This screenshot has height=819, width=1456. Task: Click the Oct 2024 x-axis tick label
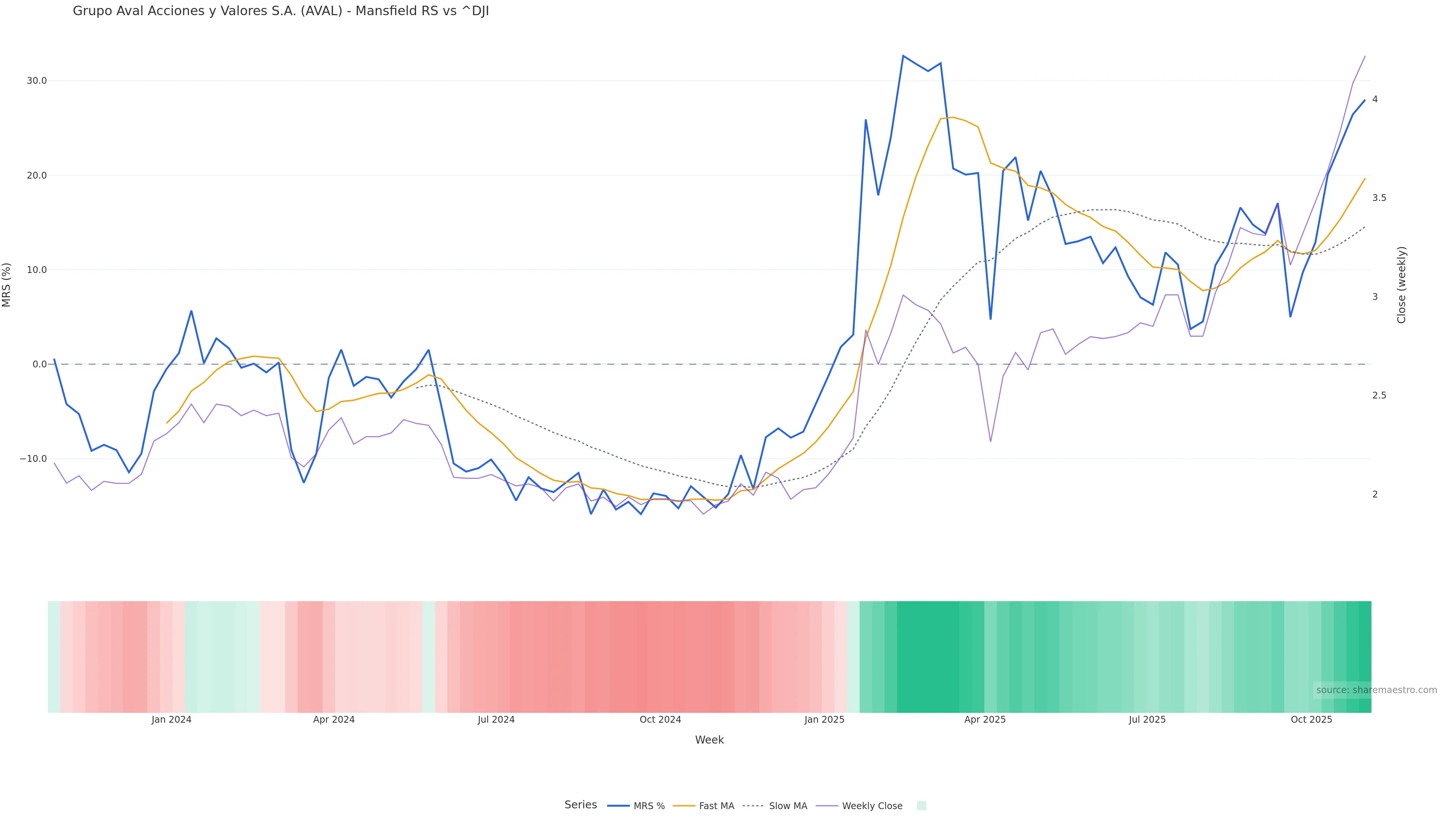click(660, 720)
